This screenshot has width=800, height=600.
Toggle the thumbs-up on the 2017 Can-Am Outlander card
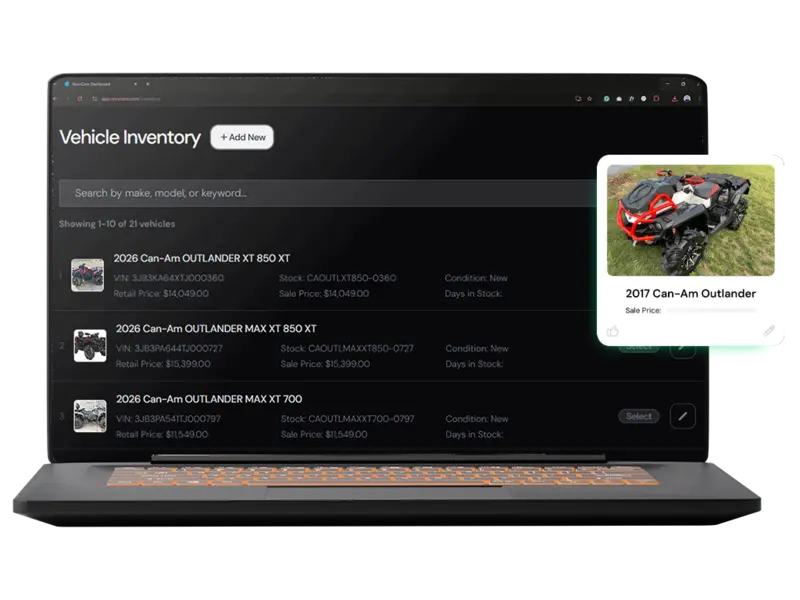613,331
